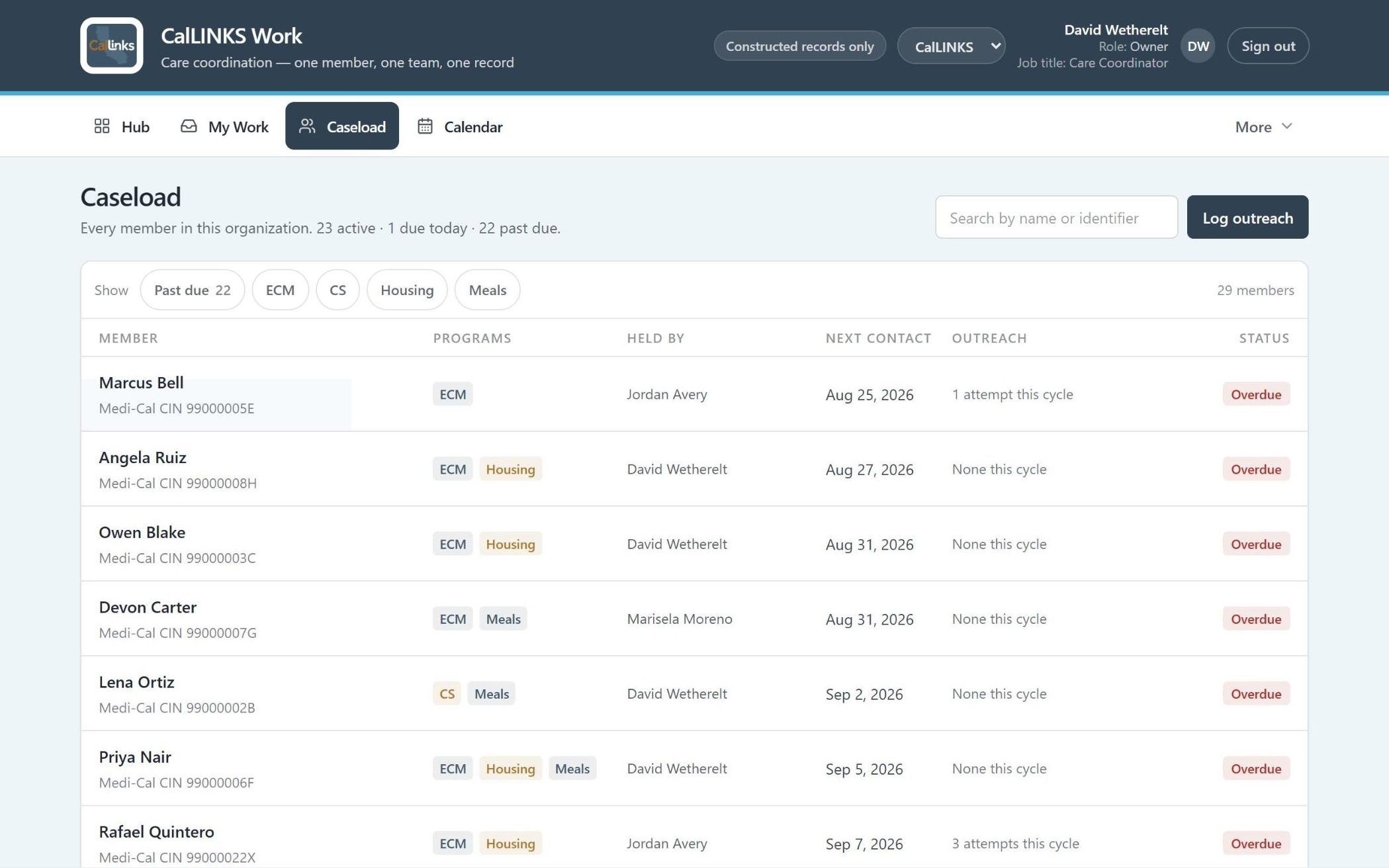Click the Meals tag in Devon Carter's row

pyautogui.click(x=503, y=619)
